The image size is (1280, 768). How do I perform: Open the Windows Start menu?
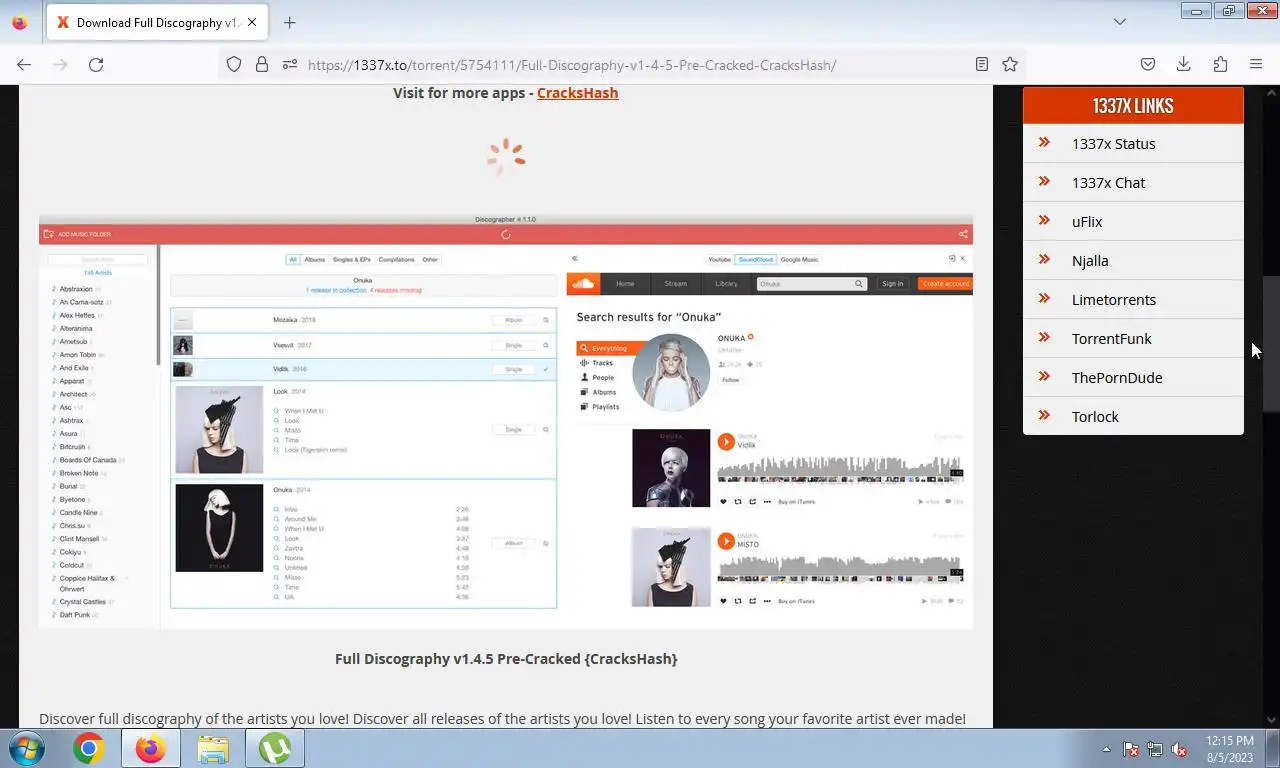pyautogui.click(x=27, y=748)
